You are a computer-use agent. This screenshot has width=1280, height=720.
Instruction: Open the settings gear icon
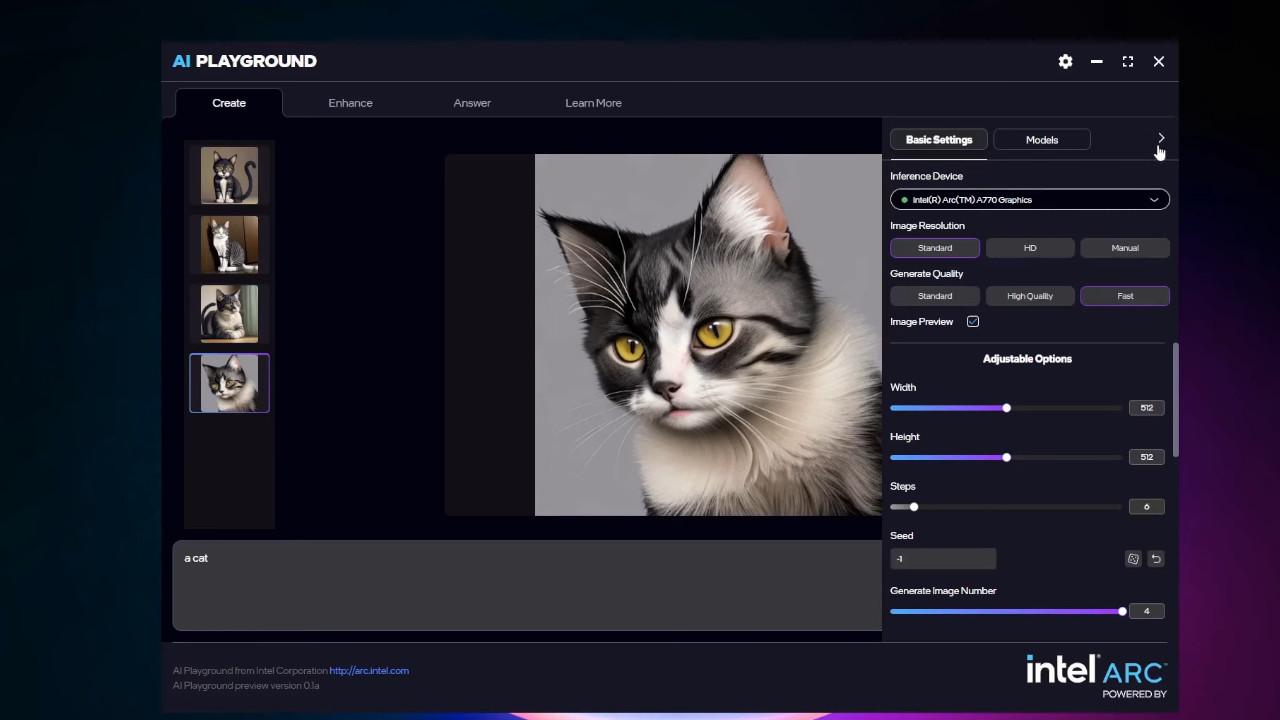click(x=1065, y=61)
